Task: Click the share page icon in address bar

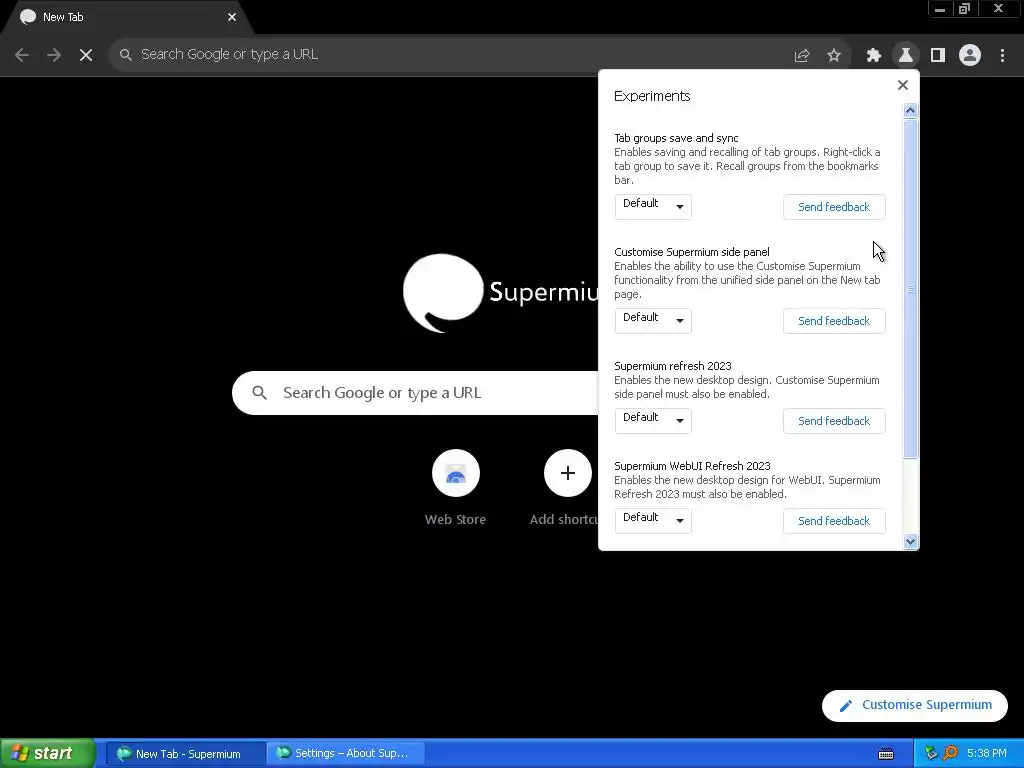Action: click(x=802, y=56)
